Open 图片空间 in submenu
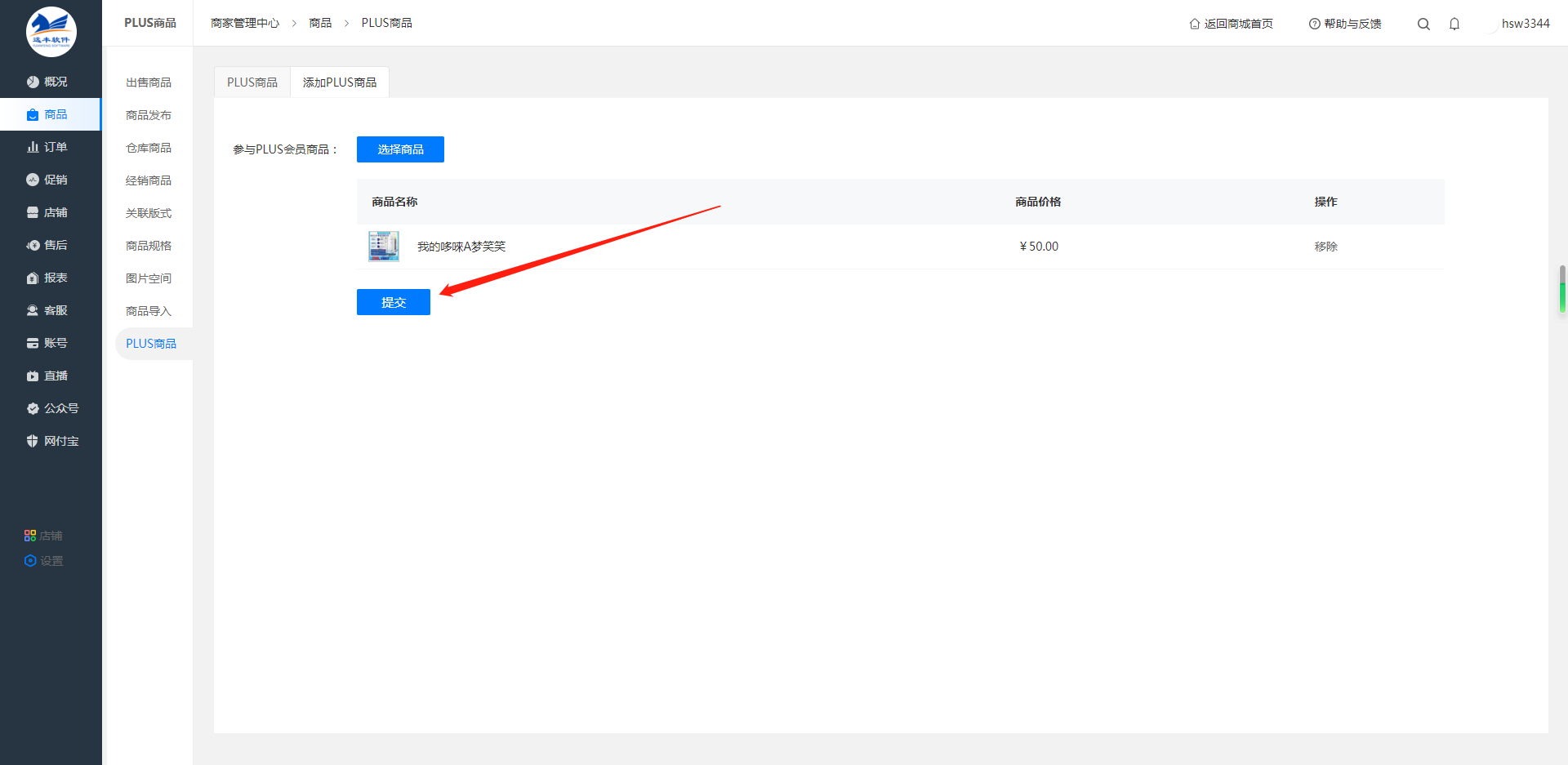 pos(149,278)
